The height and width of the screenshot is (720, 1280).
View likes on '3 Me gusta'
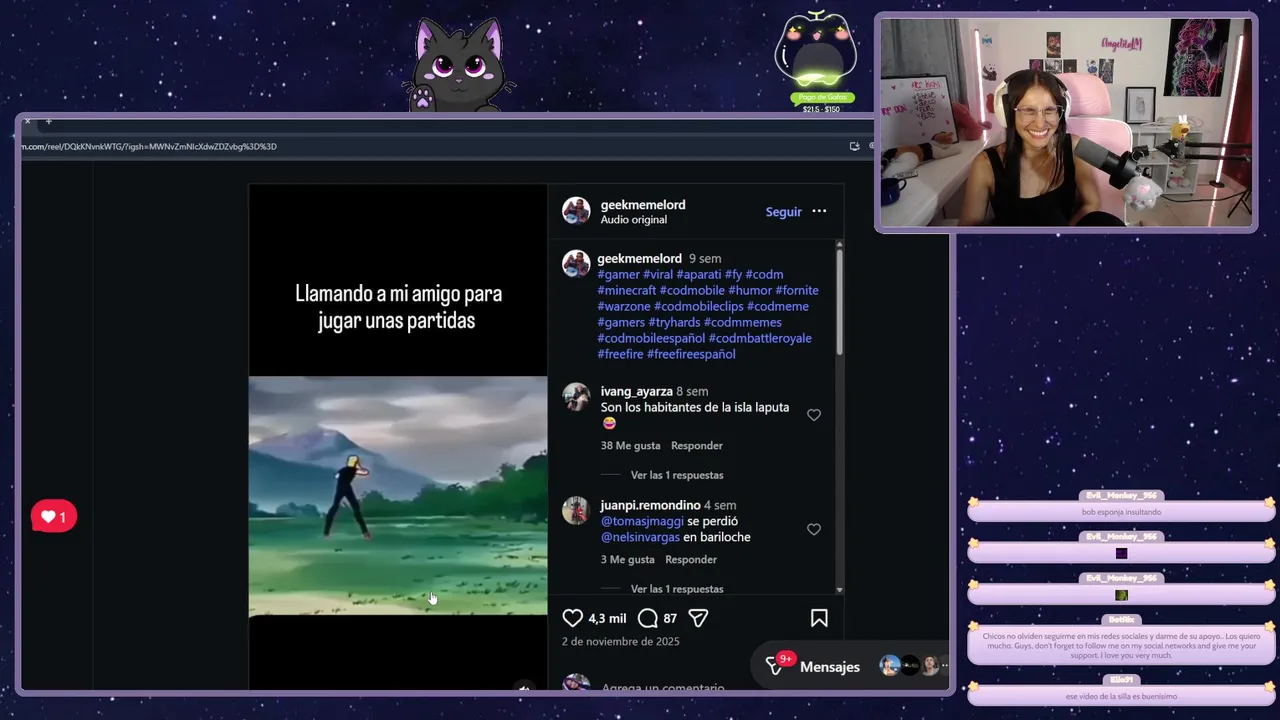(628, 560)
